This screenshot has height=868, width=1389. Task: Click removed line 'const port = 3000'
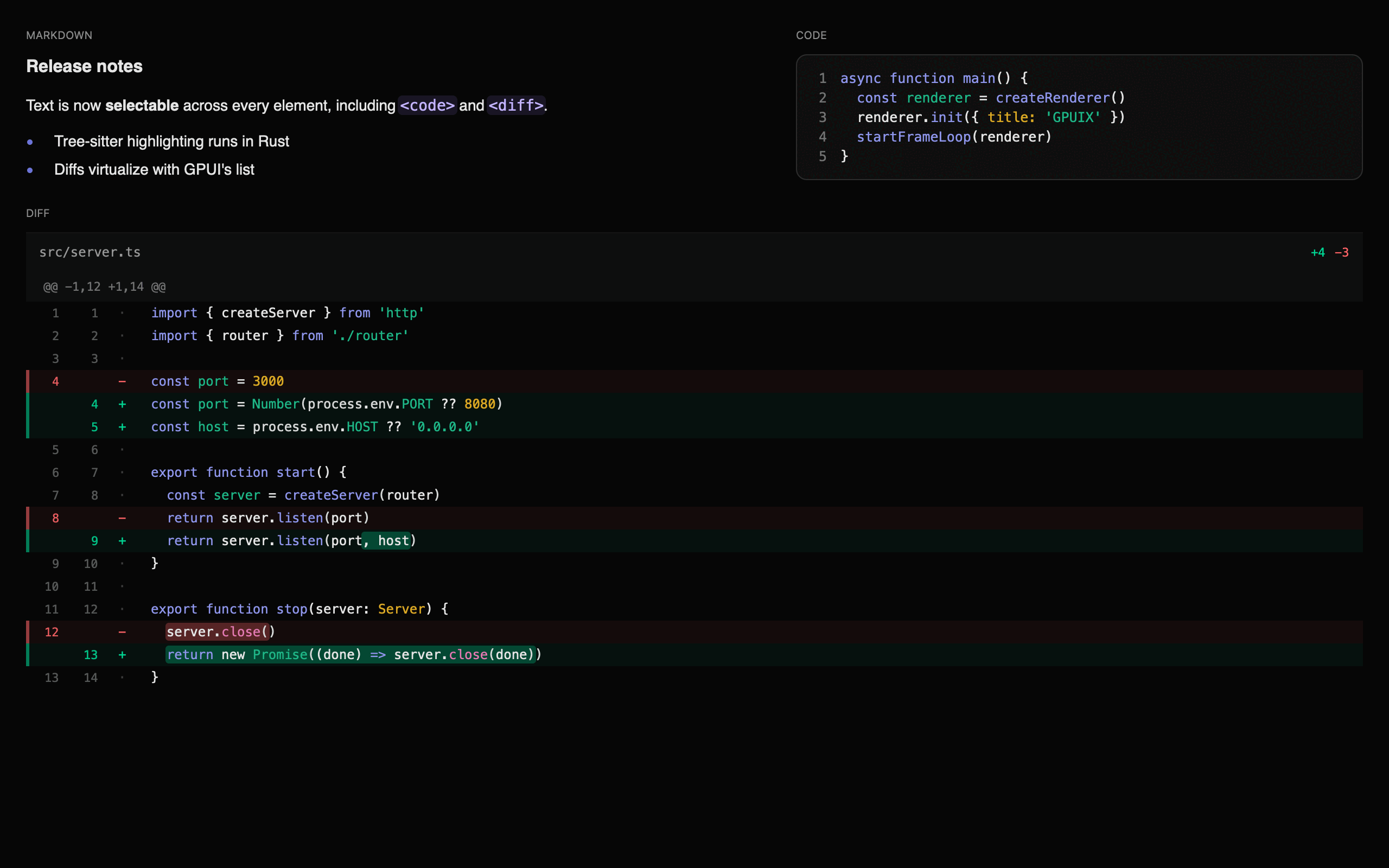[694, 381]
